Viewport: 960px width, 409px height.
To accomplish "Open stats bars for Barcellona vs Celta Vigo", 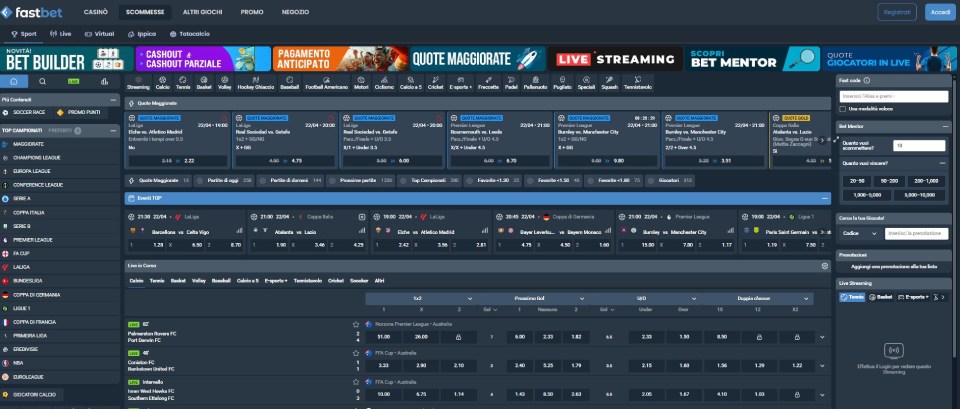I will [239, 231].
